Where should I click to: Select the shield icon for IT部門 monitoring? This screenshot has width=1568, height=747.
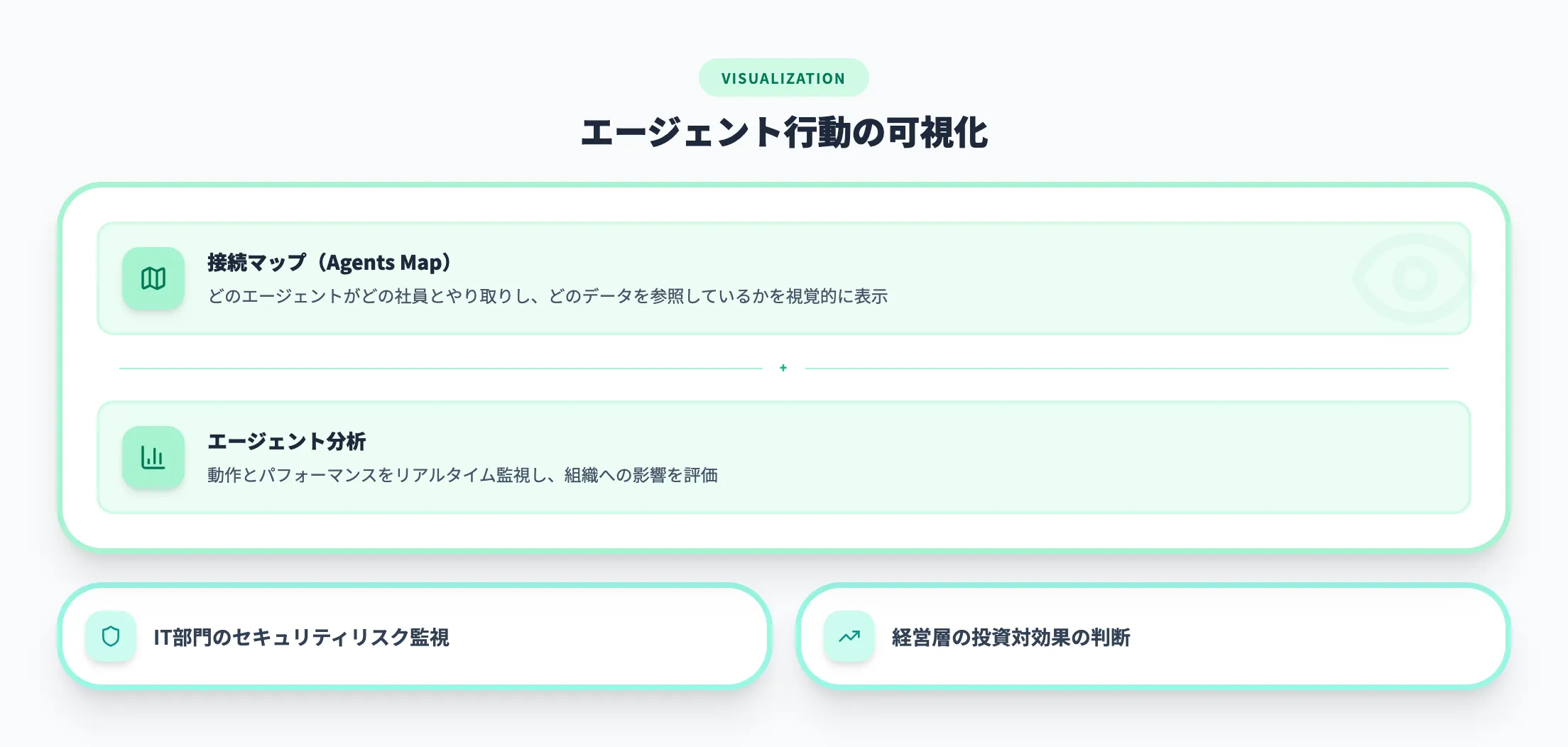coord(110,637)
